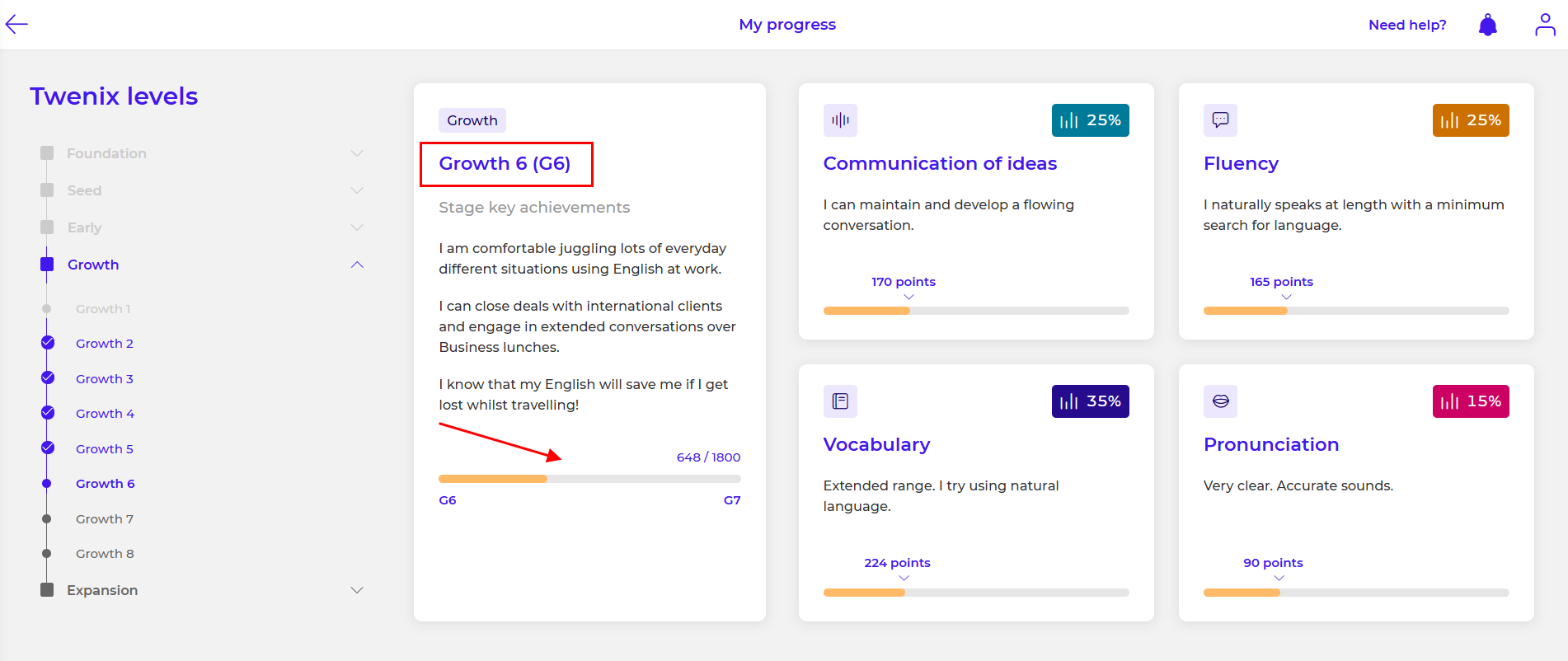Open the user profile icon
The image size is (1568, 661).
pyautogui.click(x=1544, y=25)
